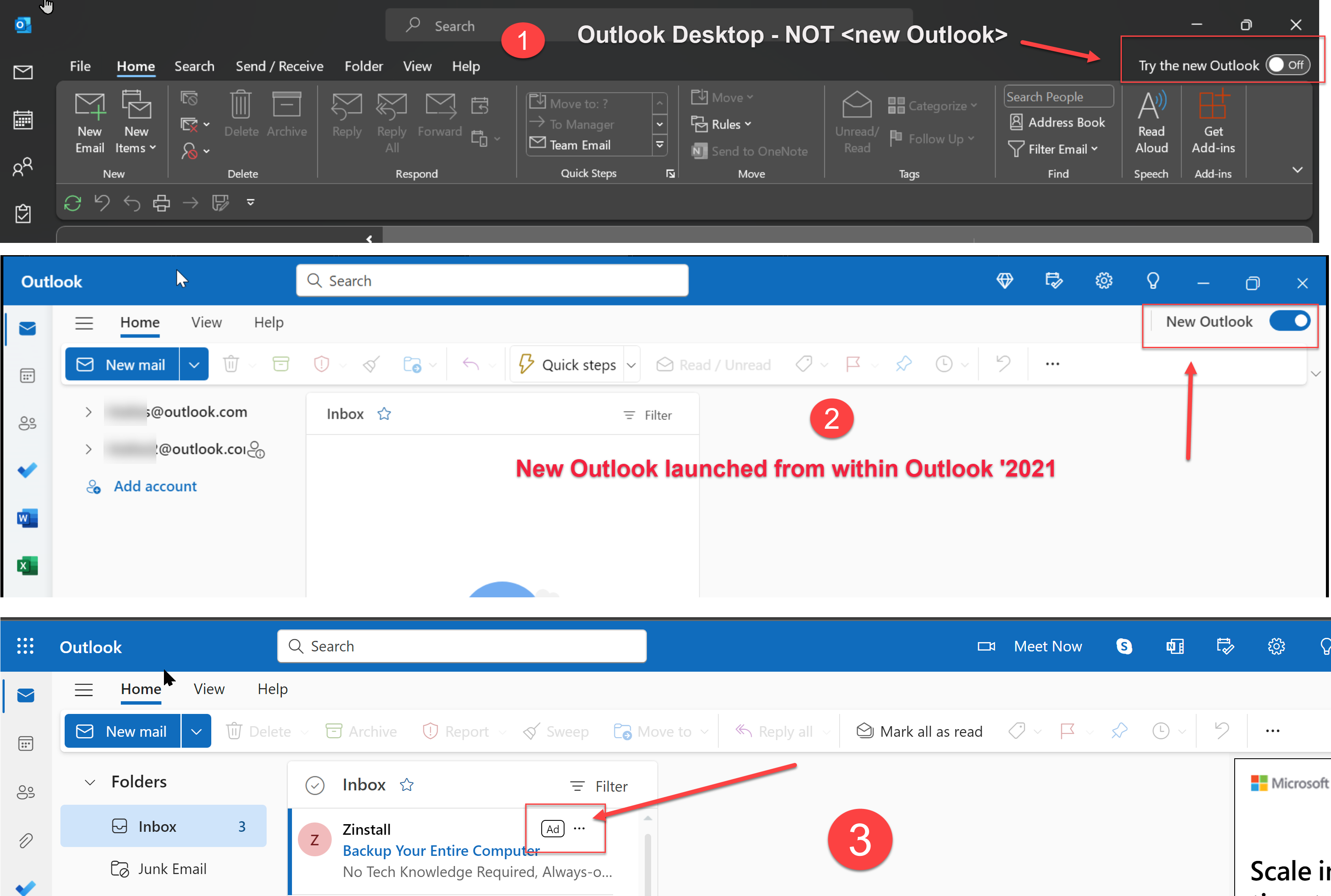The width and height of the screenshot is (1331, 896).
Task: Open the Help tab in Outlook web
Action: coord(273,689)
